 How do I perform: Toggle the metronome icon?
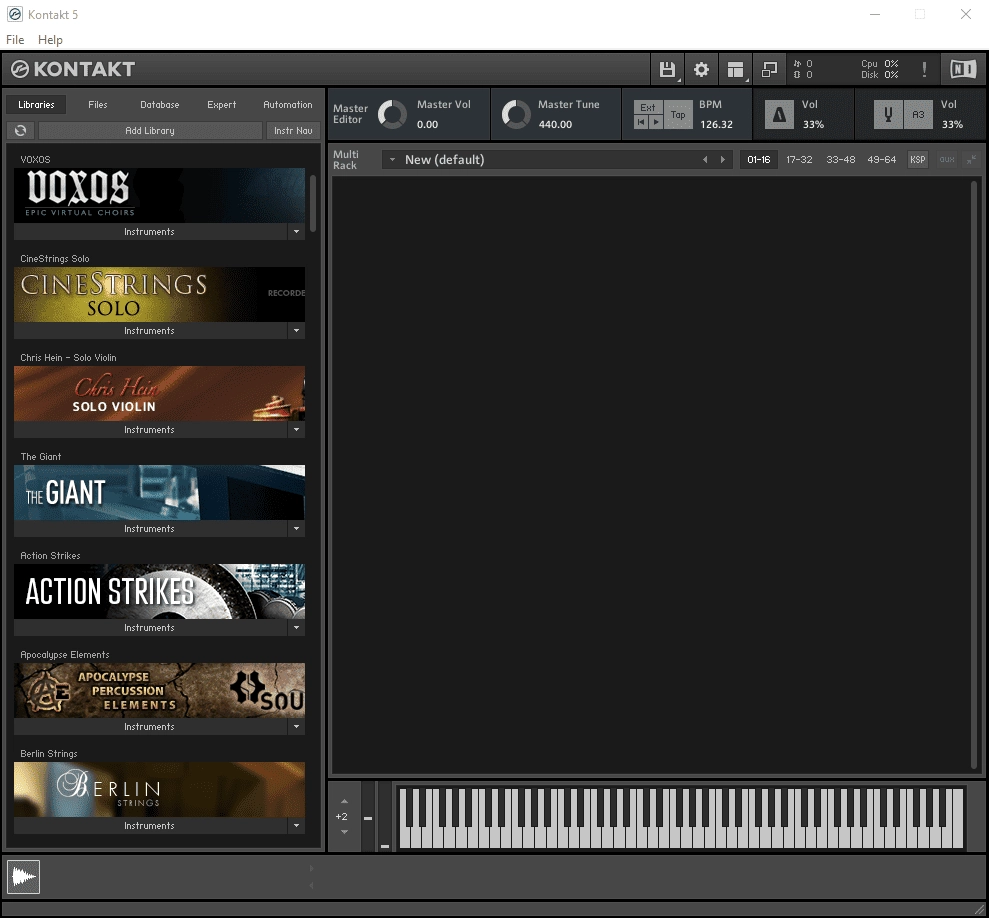tap(779, 115)
